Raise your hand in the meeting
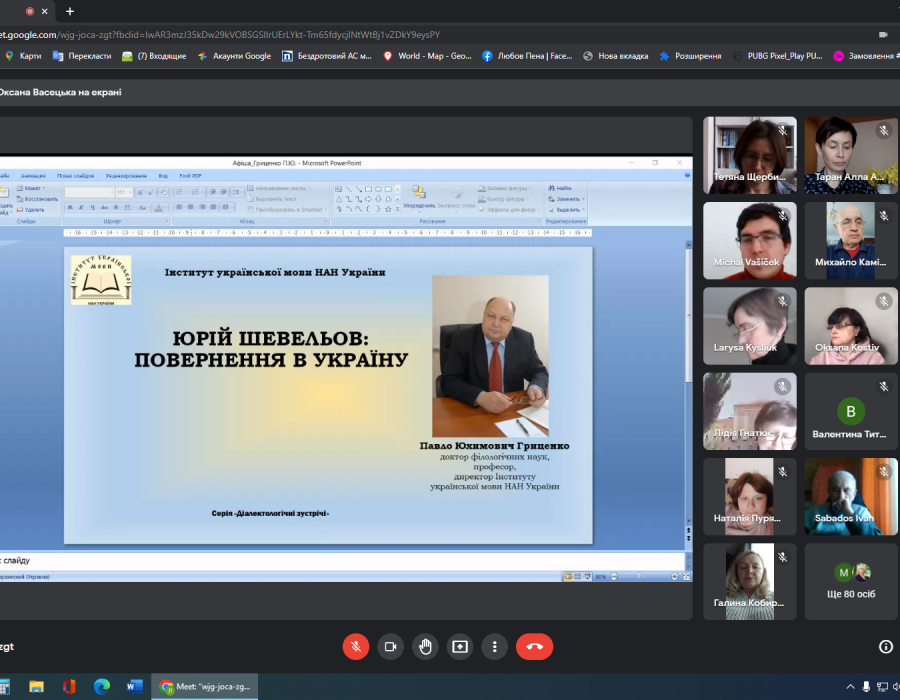This screenshot has width=900, height=700. (425, 647)
